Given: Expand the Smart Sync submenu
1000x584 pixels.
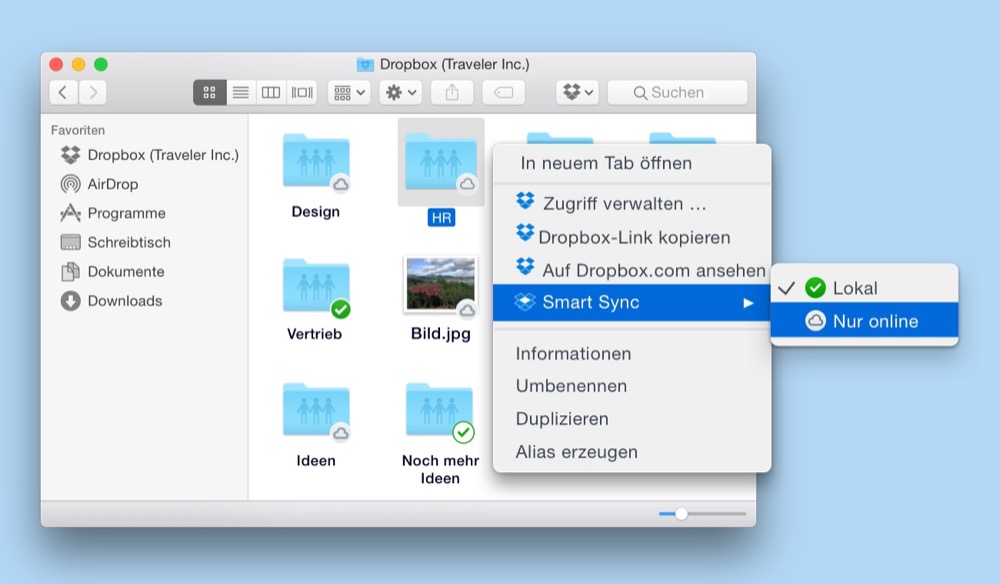Looking at the screenshot, I should [x=632, y=302].
